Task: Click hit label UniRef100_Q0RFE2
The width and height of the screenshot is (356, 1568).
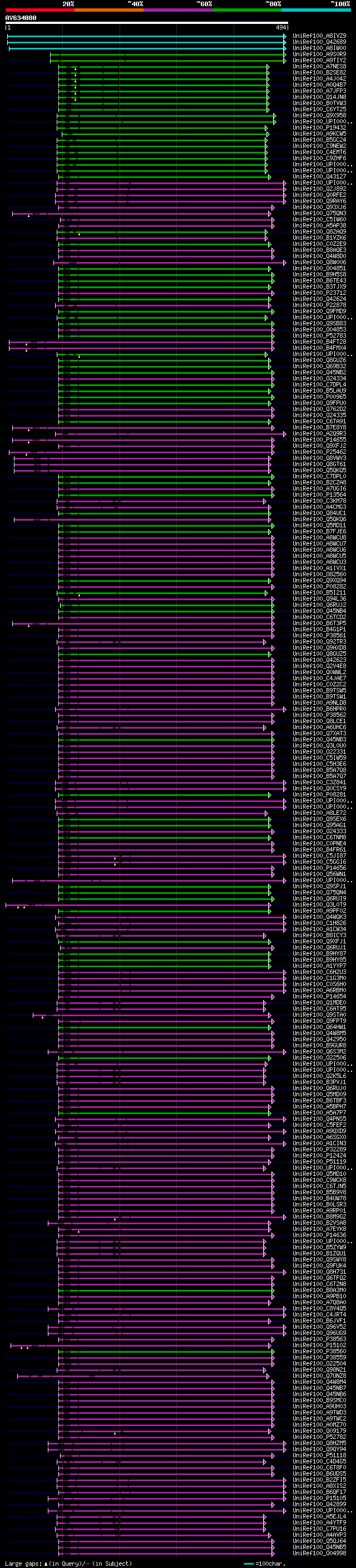Action: [x=319, y=195]
